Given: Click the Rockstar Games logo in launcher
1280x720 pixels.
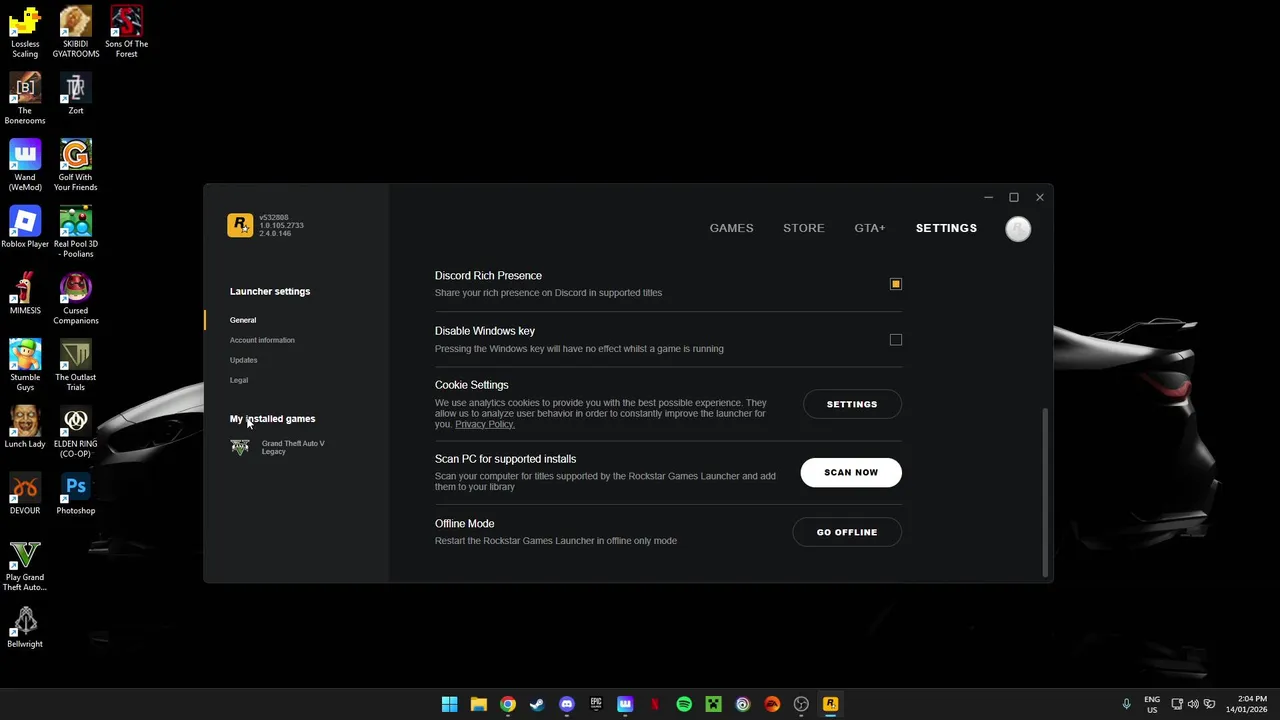Looking at the screenshot, I should point(240,225).
